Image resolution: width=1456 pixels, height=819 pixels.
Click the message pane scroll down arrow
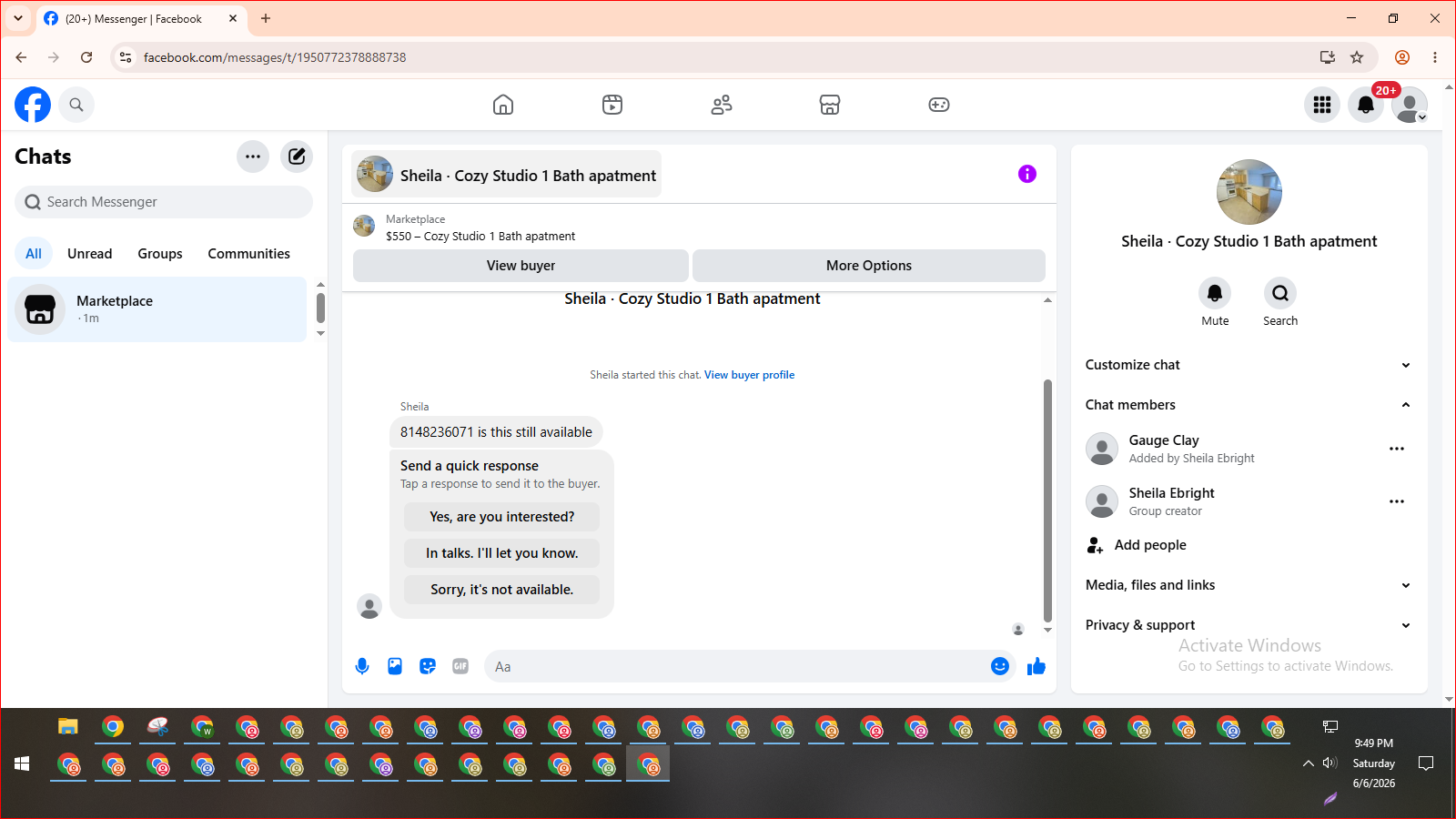(1047, 630)
